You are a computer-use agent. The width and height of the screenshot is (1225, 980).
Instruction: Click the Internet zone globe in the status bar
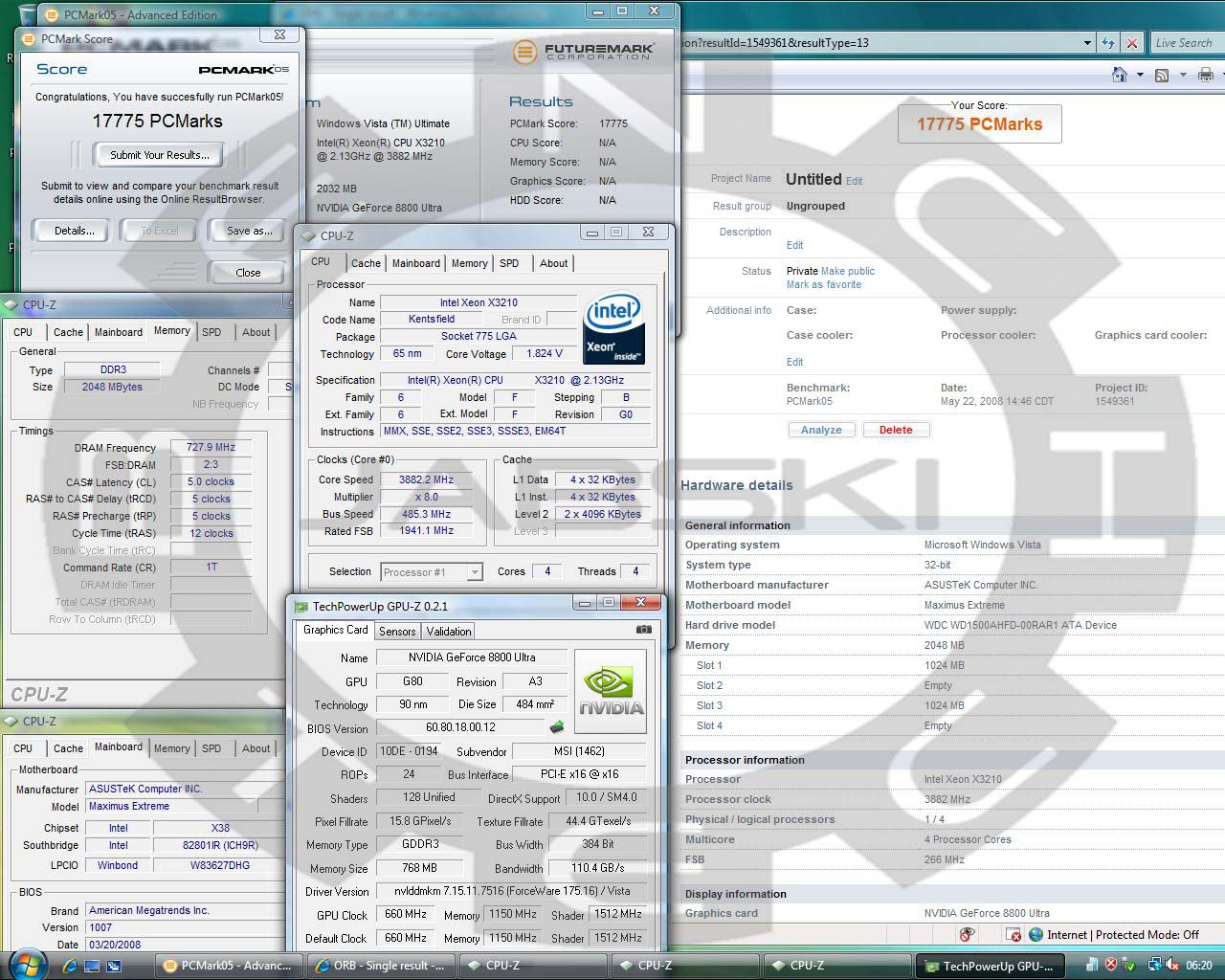pyautogui.click(x=1036, y=935)
